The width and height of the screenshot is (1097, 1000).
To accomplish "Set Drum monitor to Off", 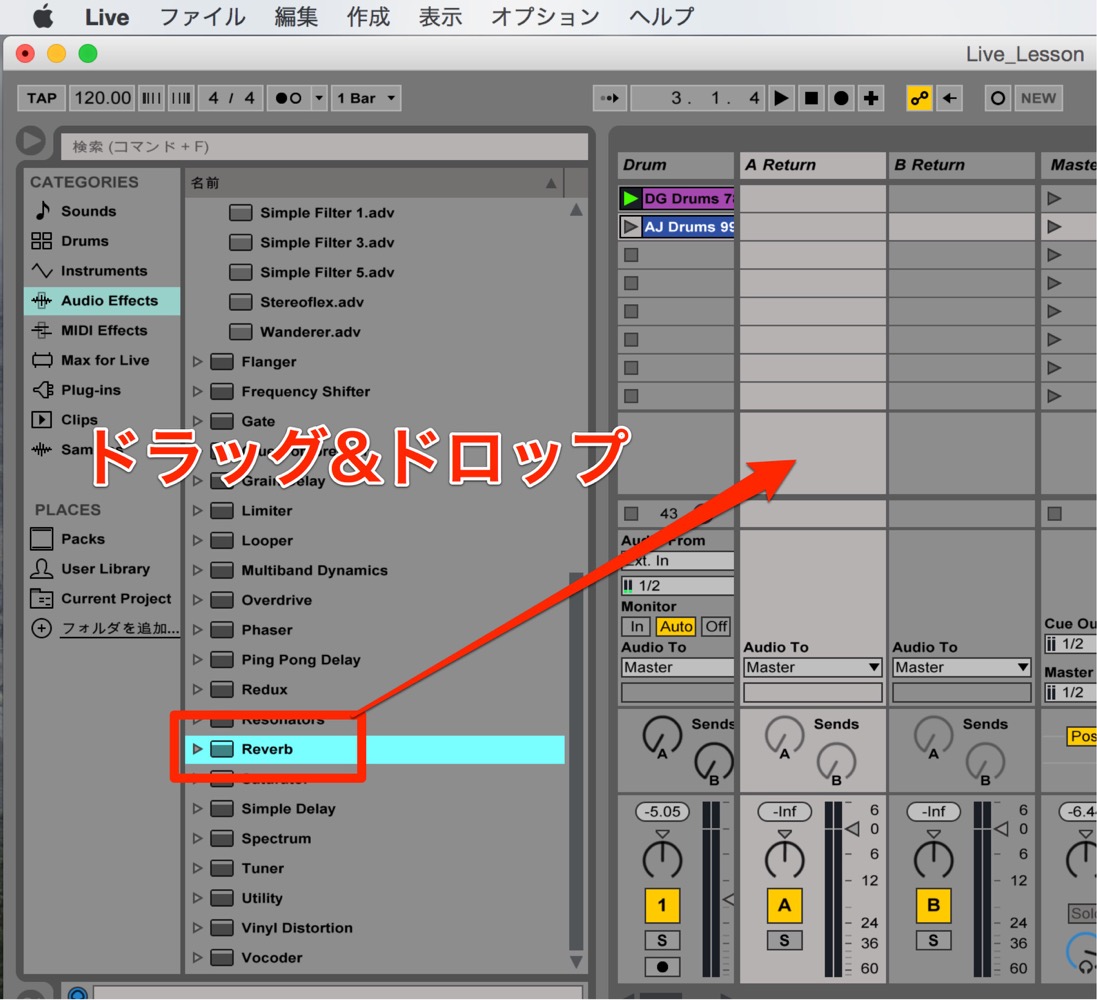I will tap(716, 626).
